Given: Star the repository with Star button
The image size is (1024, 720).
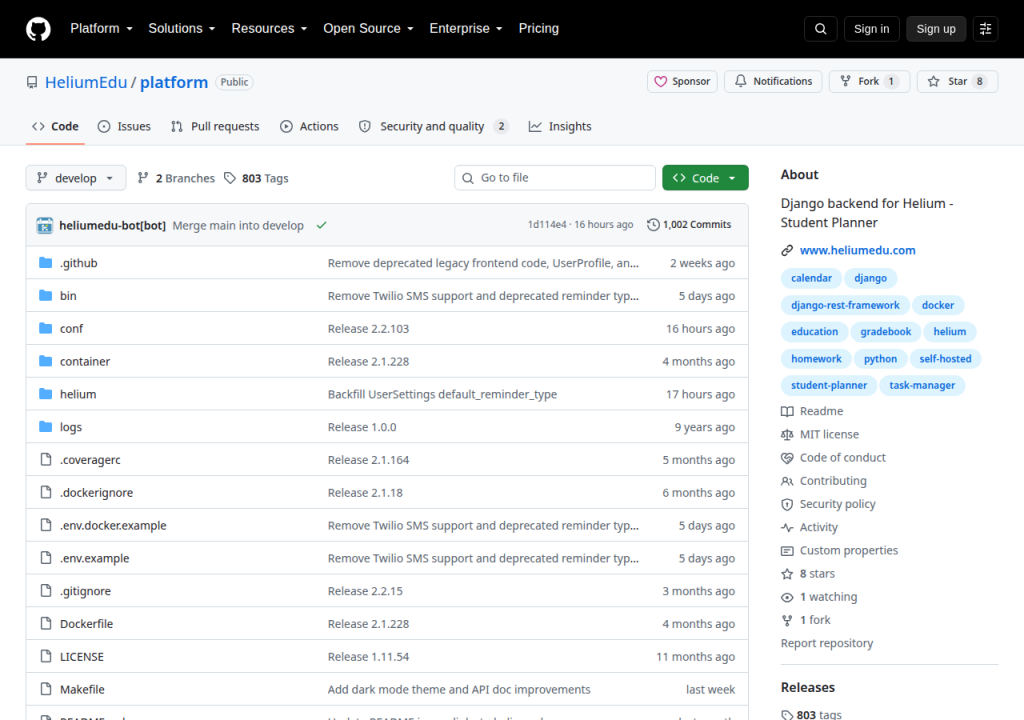Looking at the screenshot, I should click(957, 82).
